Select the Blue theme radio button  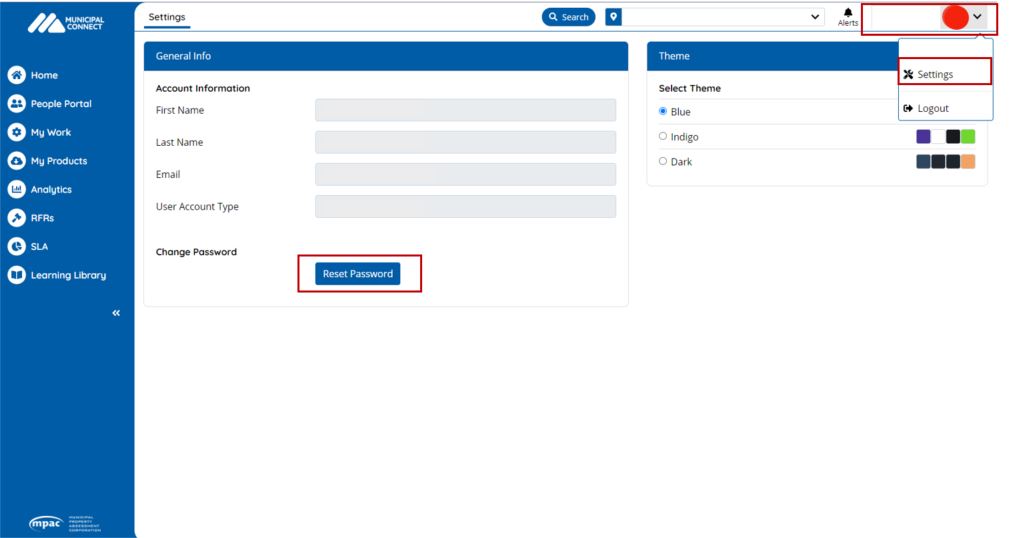point(663,111)
